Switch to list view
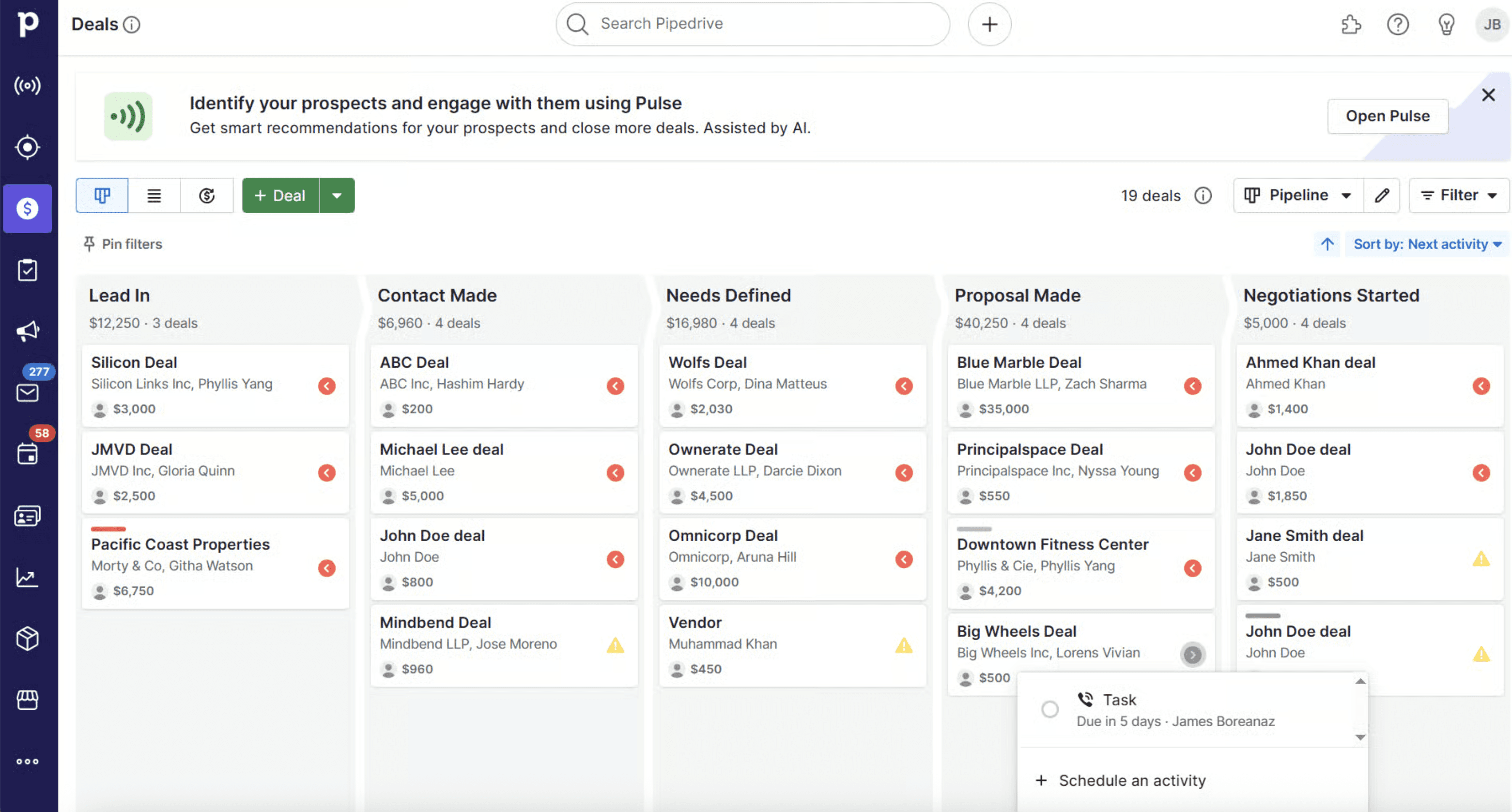1512x812 pixels. click(x=154, y=196)
